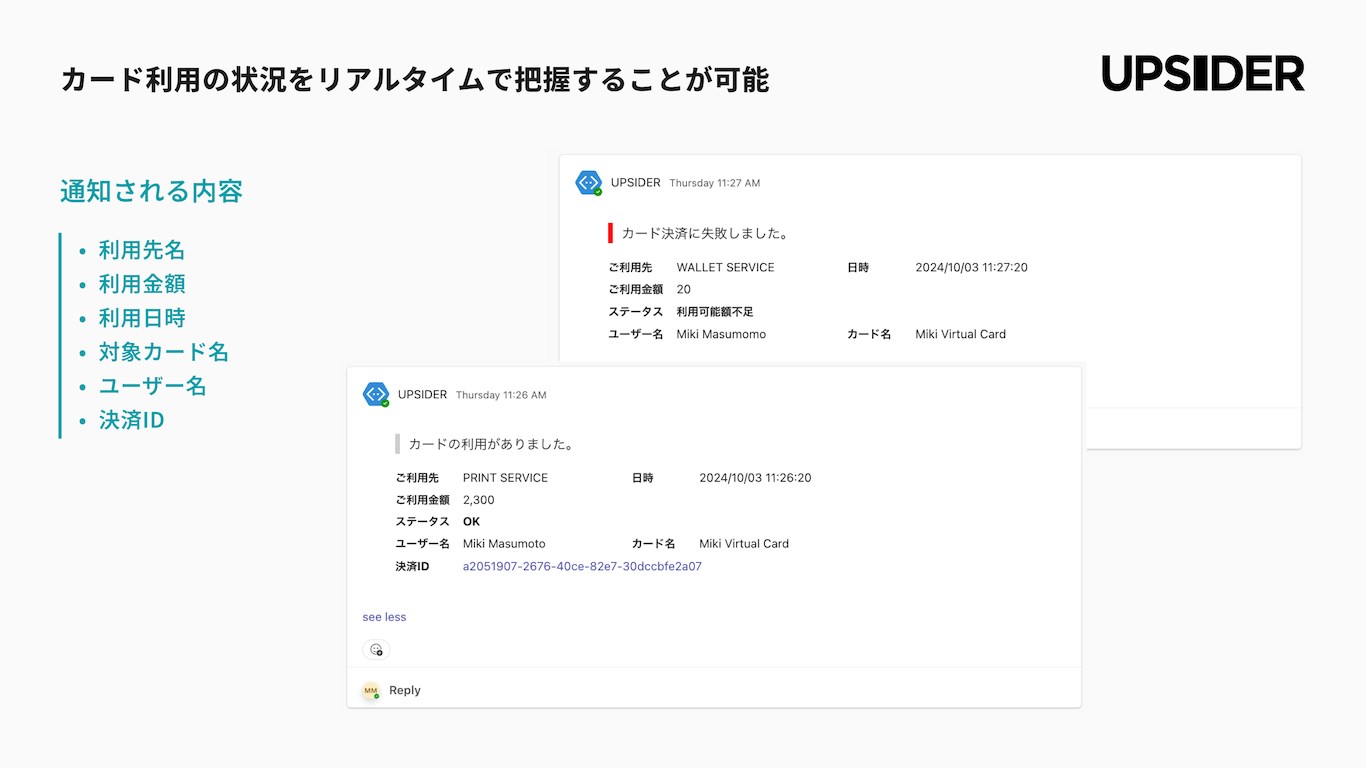The width and height of the screenshot is (1366, 768).
Task: Click the datetime value 2024/10/03 11:26:20
Action: coord(755,478)
